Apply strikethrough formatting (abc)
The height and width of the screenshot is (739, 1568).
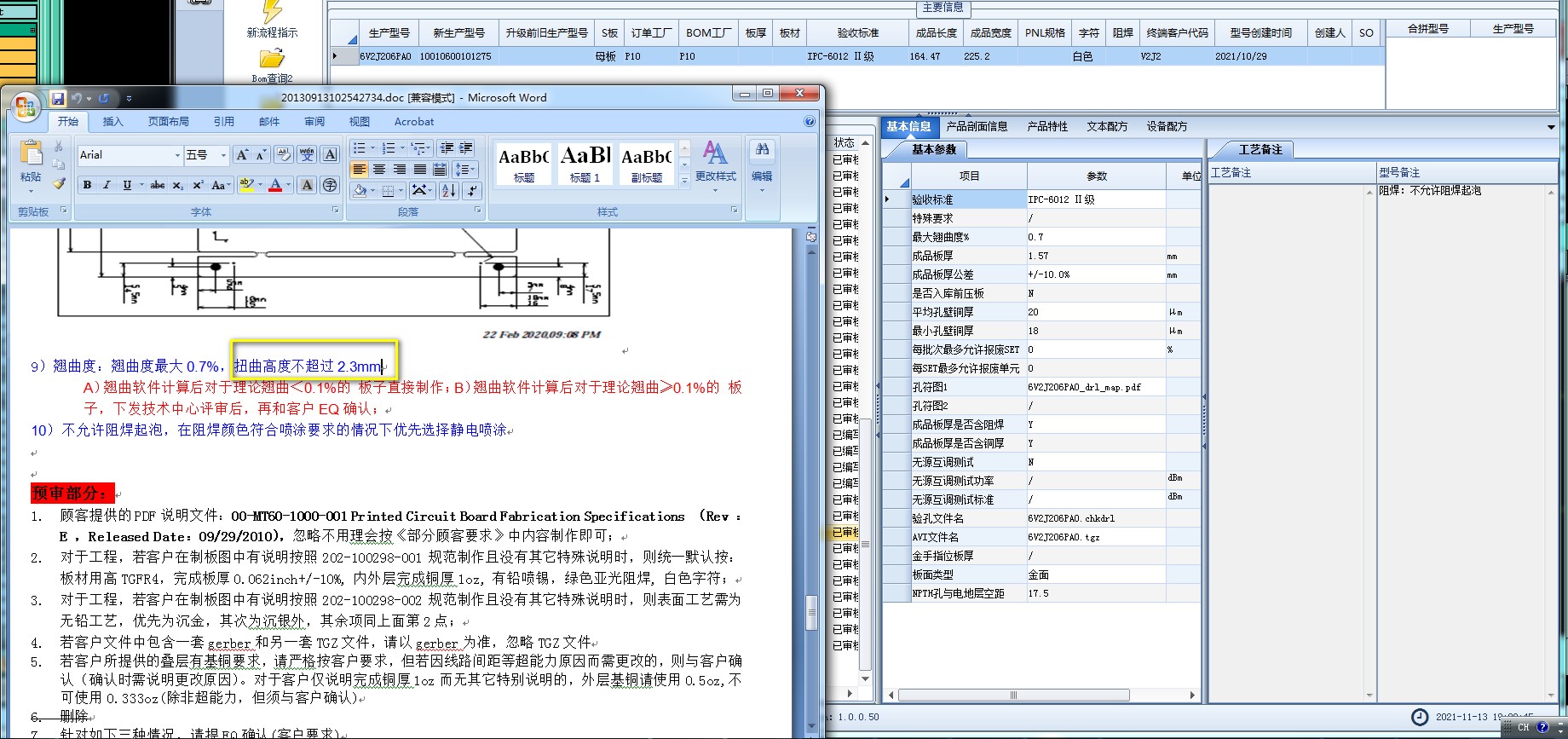pos(158,185)
